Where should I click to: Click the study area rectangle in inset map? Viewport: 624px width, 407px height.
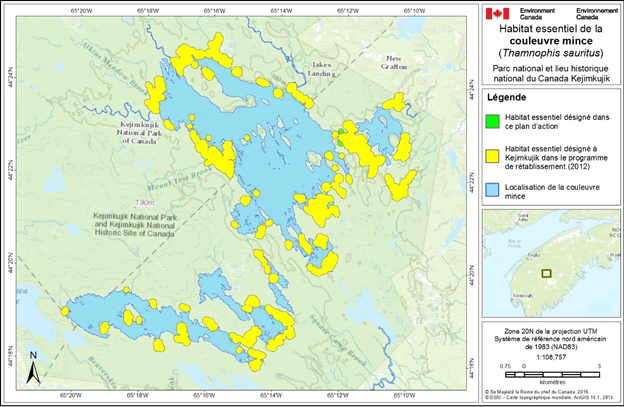tap(546, 272)
